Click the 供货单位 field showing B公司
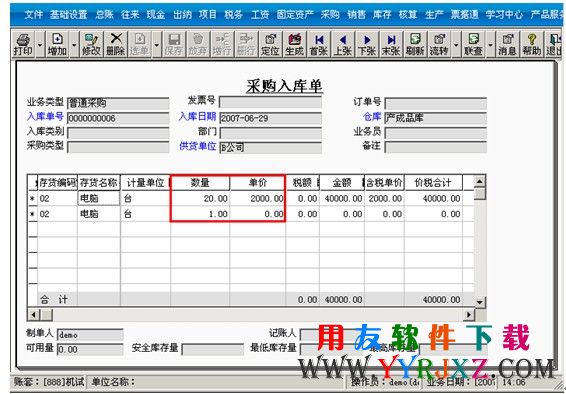This screenshot has height=394, width=566. [270, 148]
